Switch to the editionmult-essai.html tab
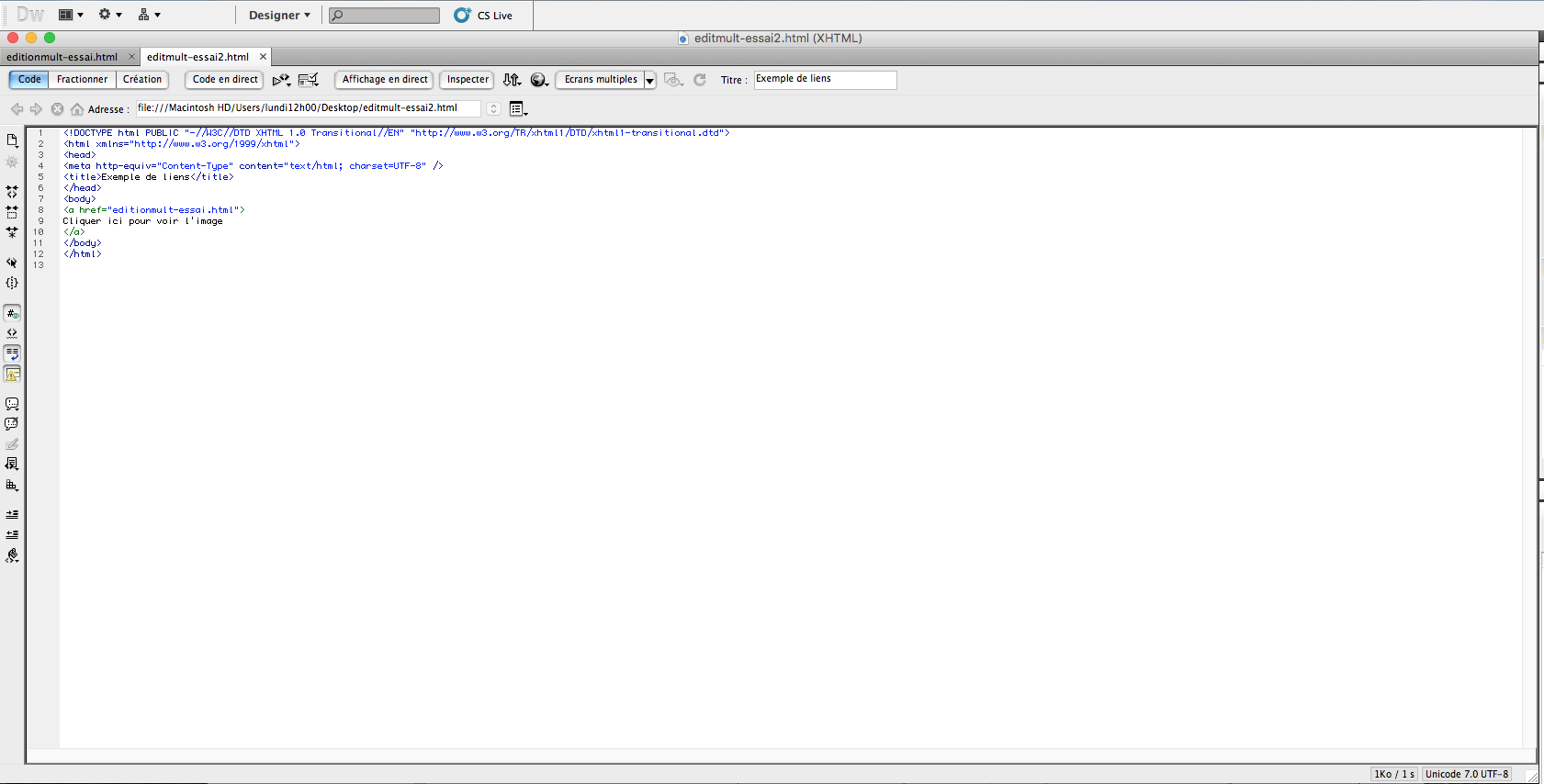1544x784 pixels. coord(62,57)
